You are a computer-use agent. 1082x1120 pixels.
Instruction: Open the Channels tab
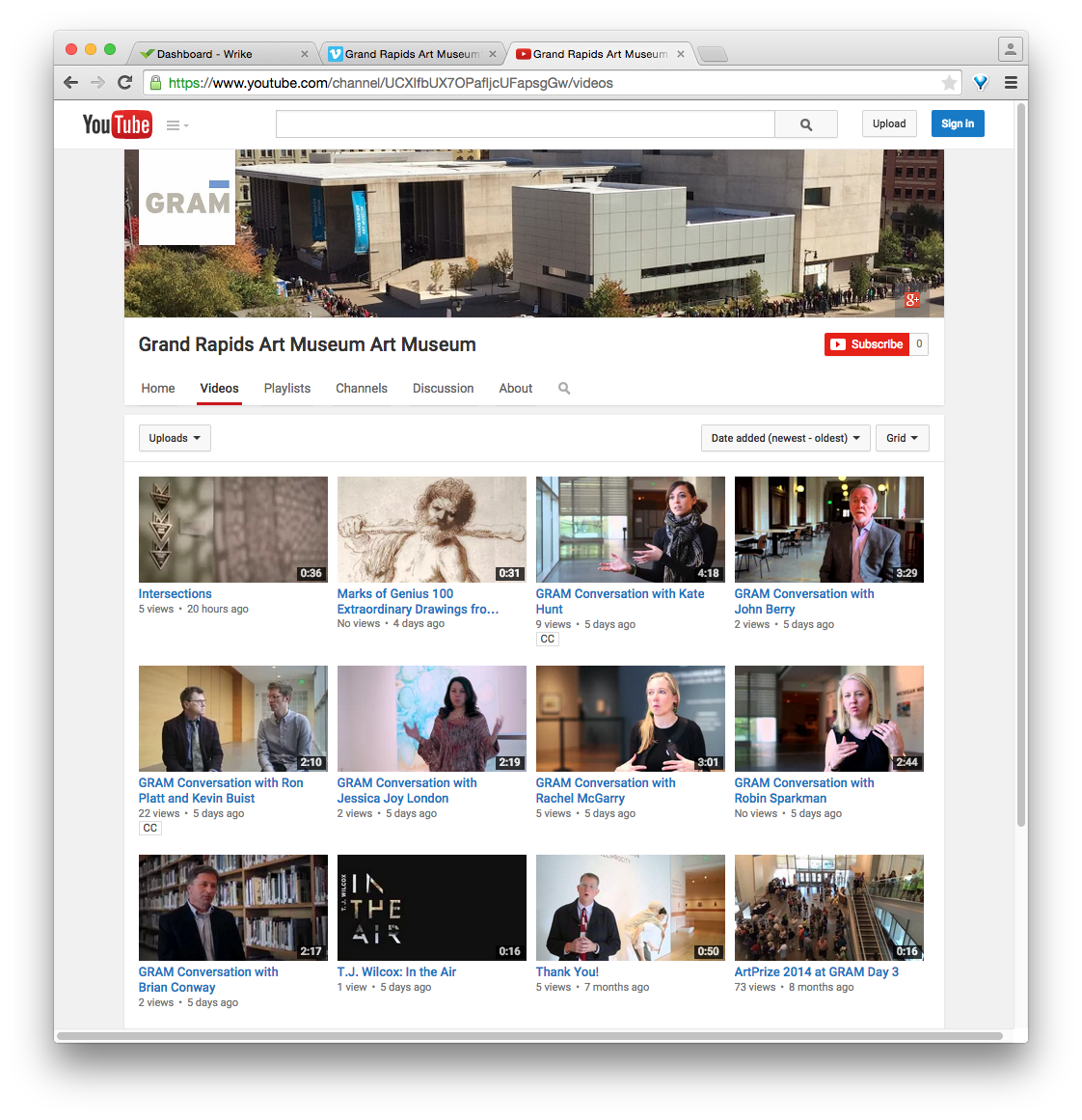point(362,389)
